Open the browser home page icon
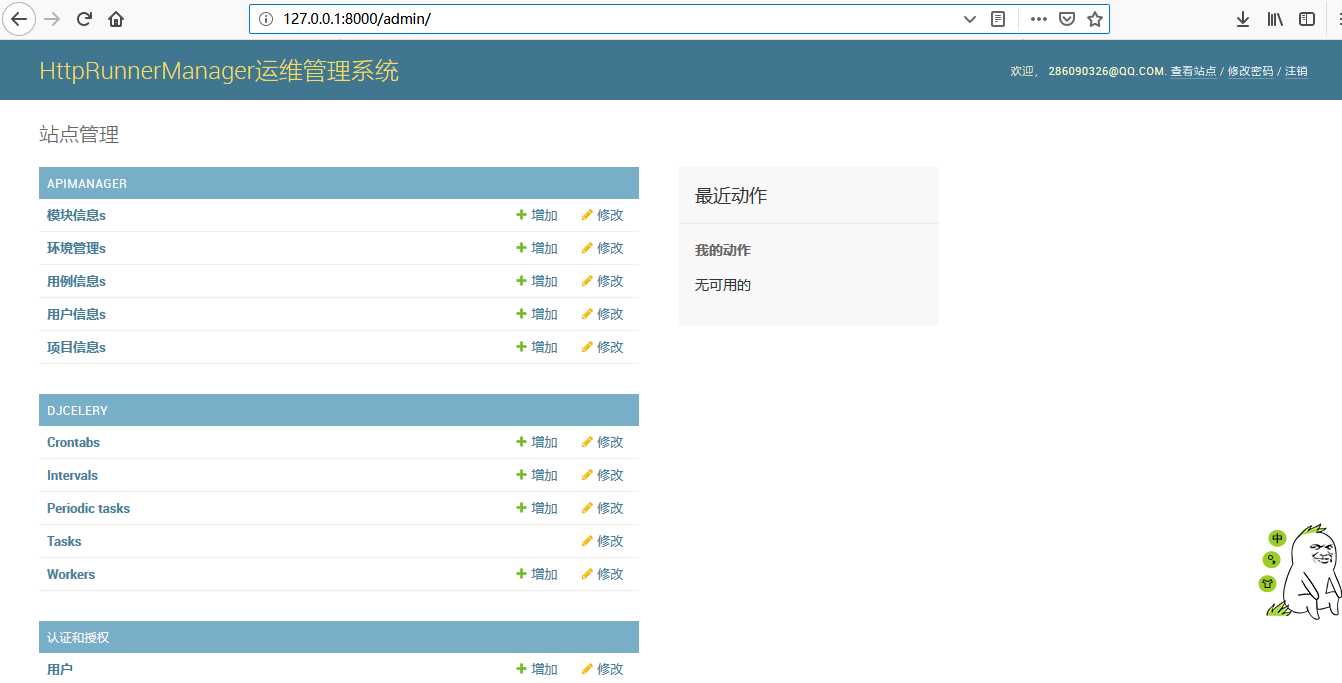The height and width of the screenshot is (683, 1342). 116,19
